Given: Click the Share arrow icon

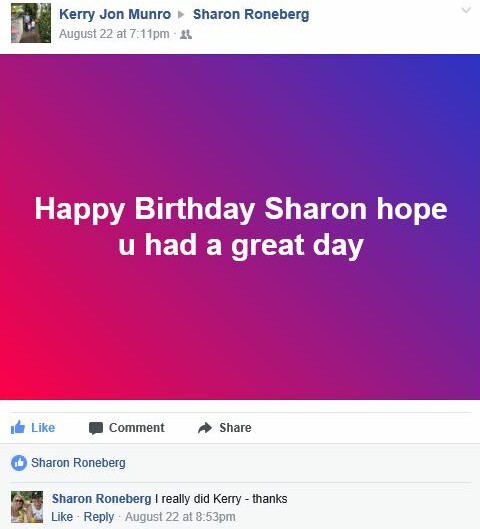Looking at the screenshot, I should (205, 428).
